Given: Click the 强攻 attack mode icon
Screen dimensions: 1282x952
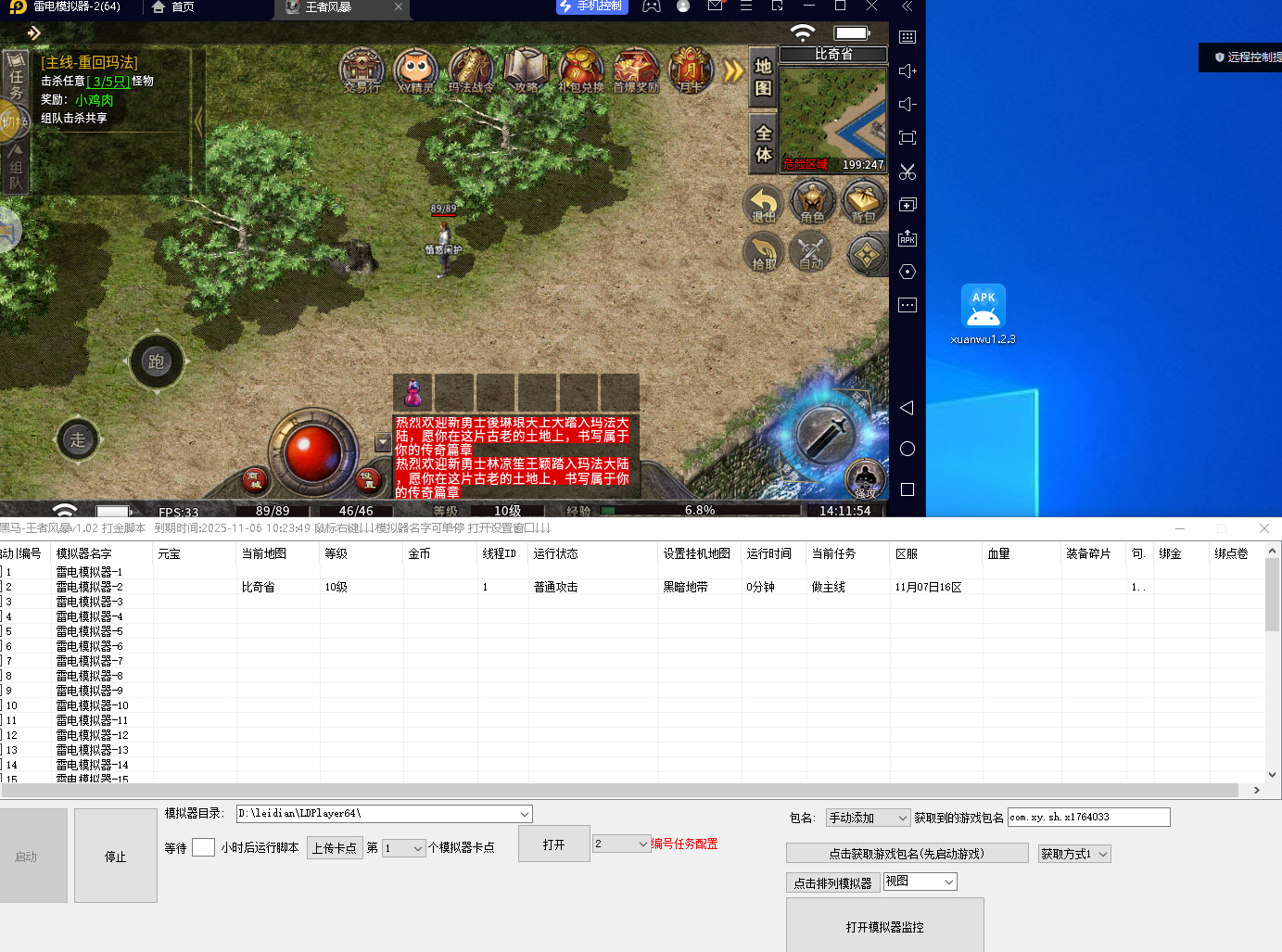Looking at the screenshot, I should point(865,479).
